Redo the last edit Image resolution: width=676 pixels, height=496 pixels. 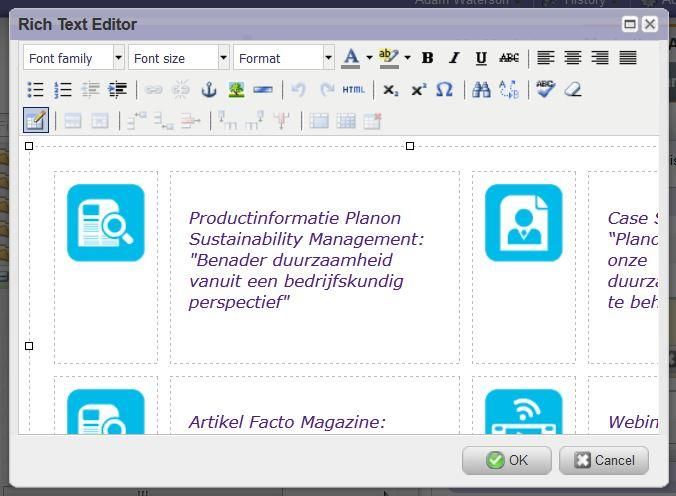click(x=327, y=90)
